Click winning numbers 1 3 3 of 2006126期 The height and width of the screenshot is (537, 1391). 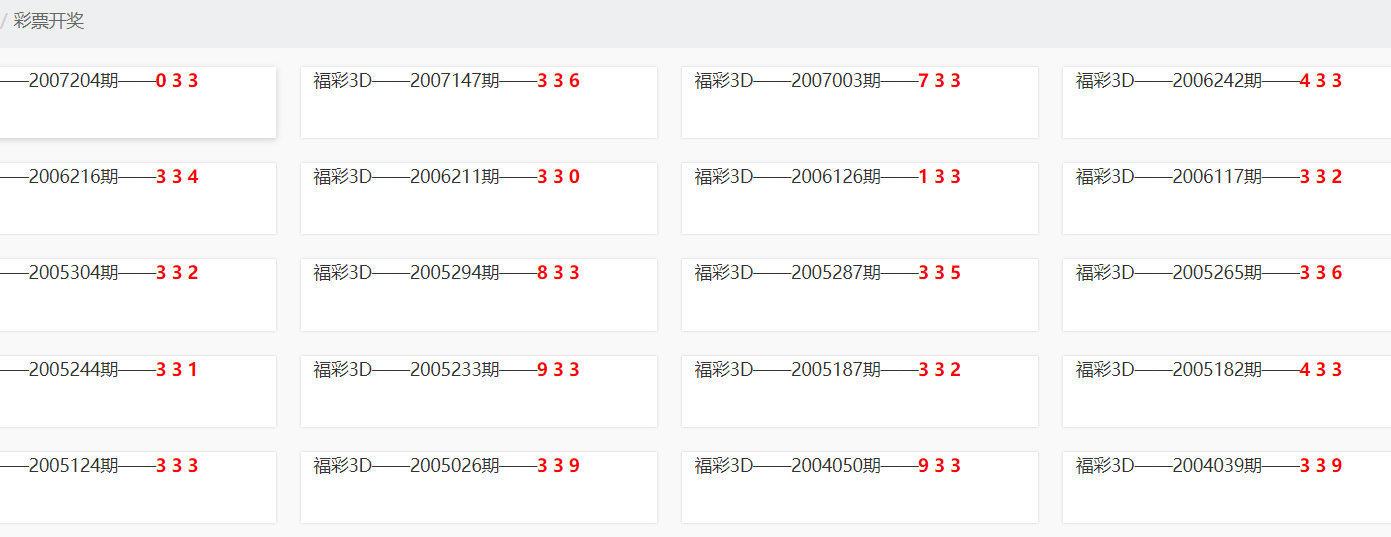(x=940, y=177)
